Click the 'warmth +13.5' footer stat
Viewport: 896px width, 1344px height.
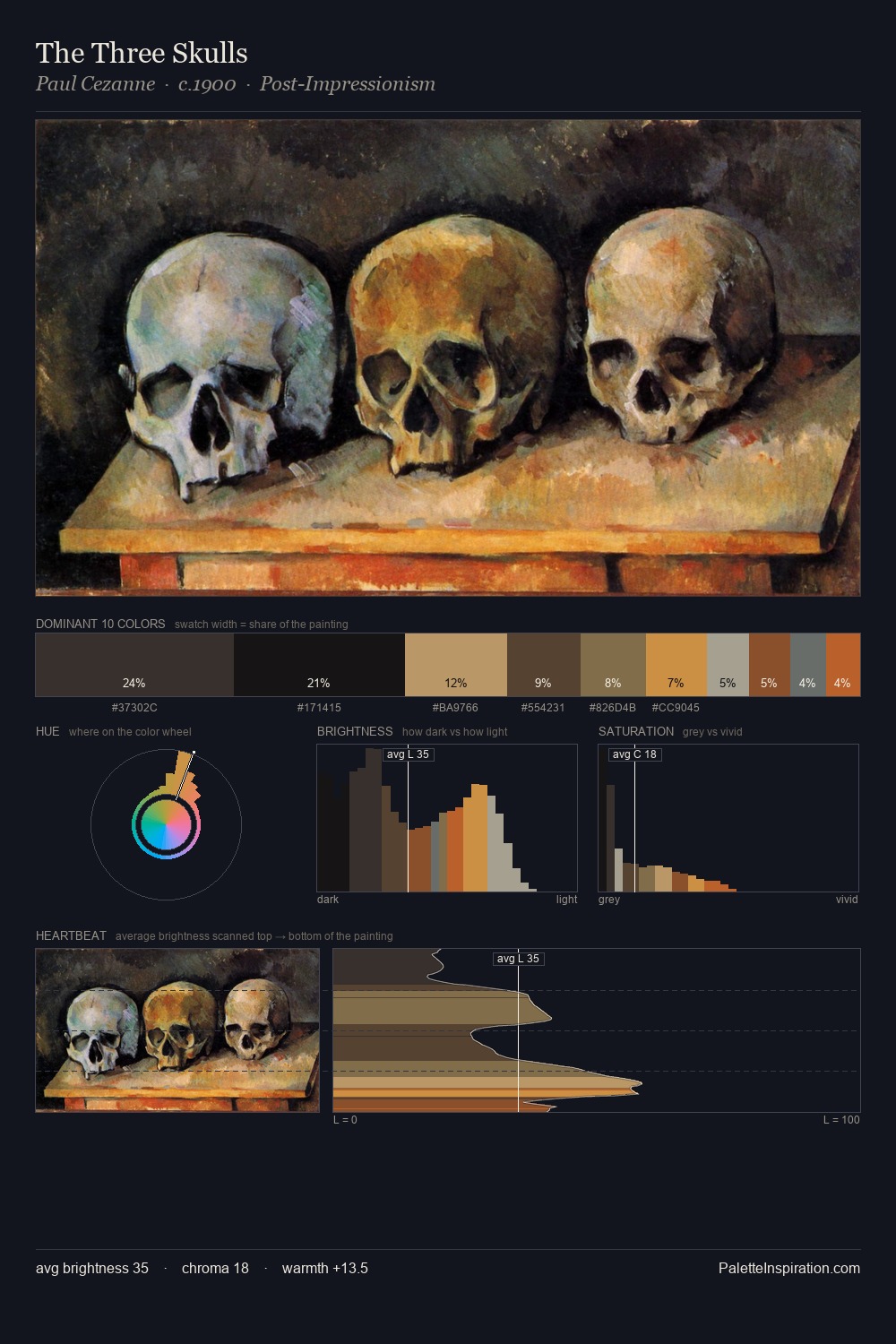(x=325, y=1268)
